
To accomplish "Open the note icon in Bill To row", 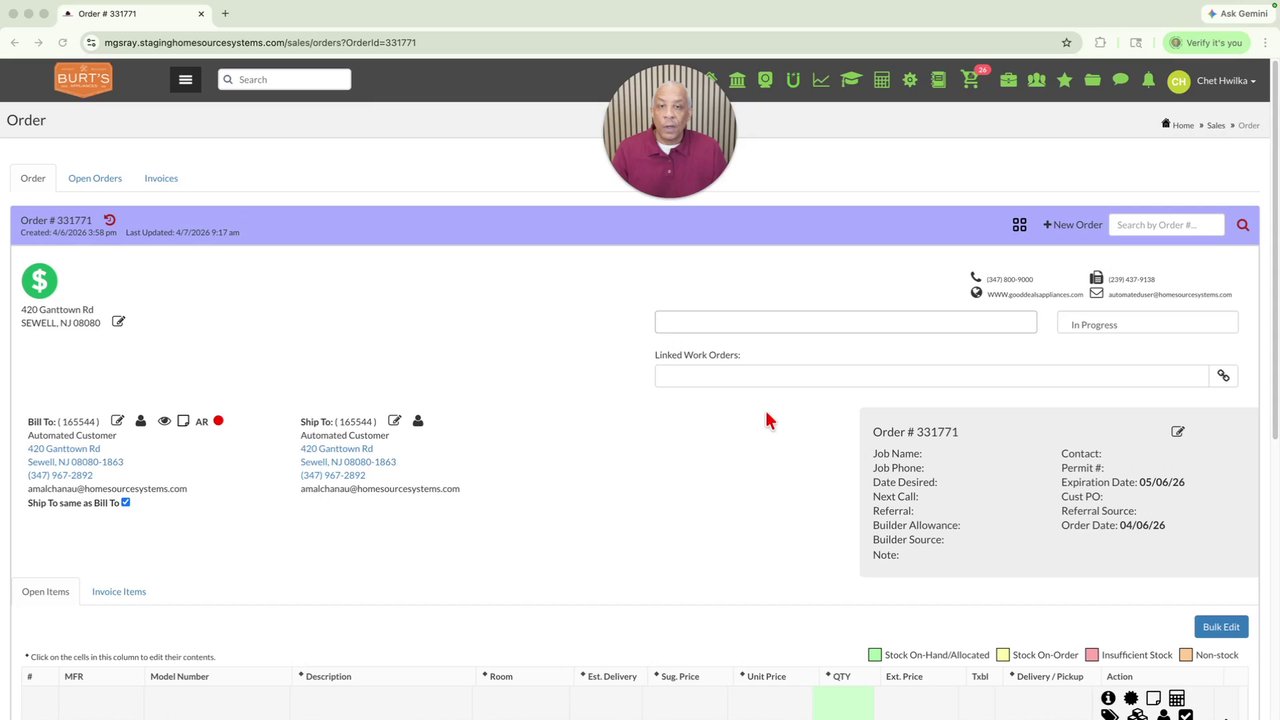I will coord(183,421).
